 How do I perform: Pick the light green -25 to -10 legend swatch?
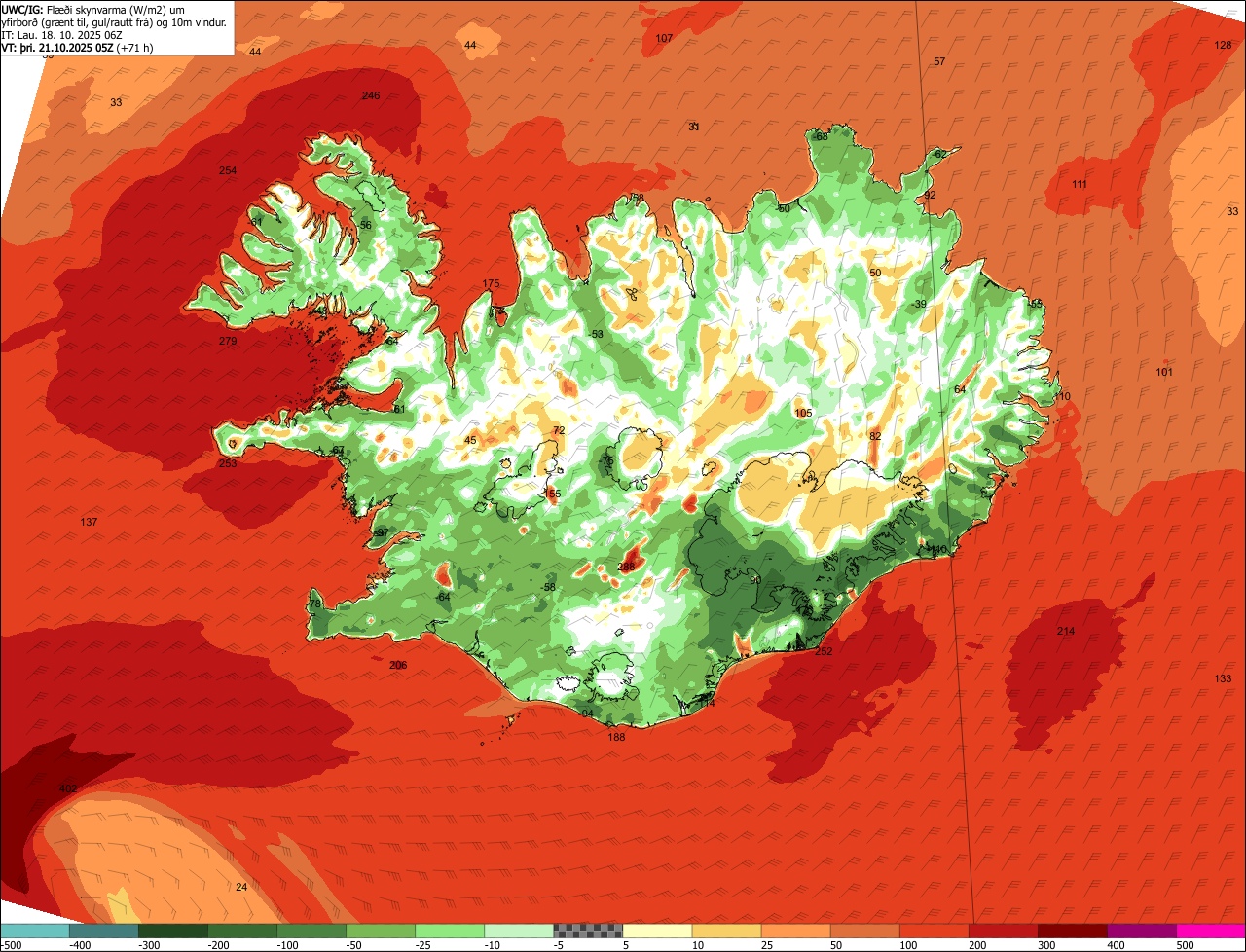[450, 931]
